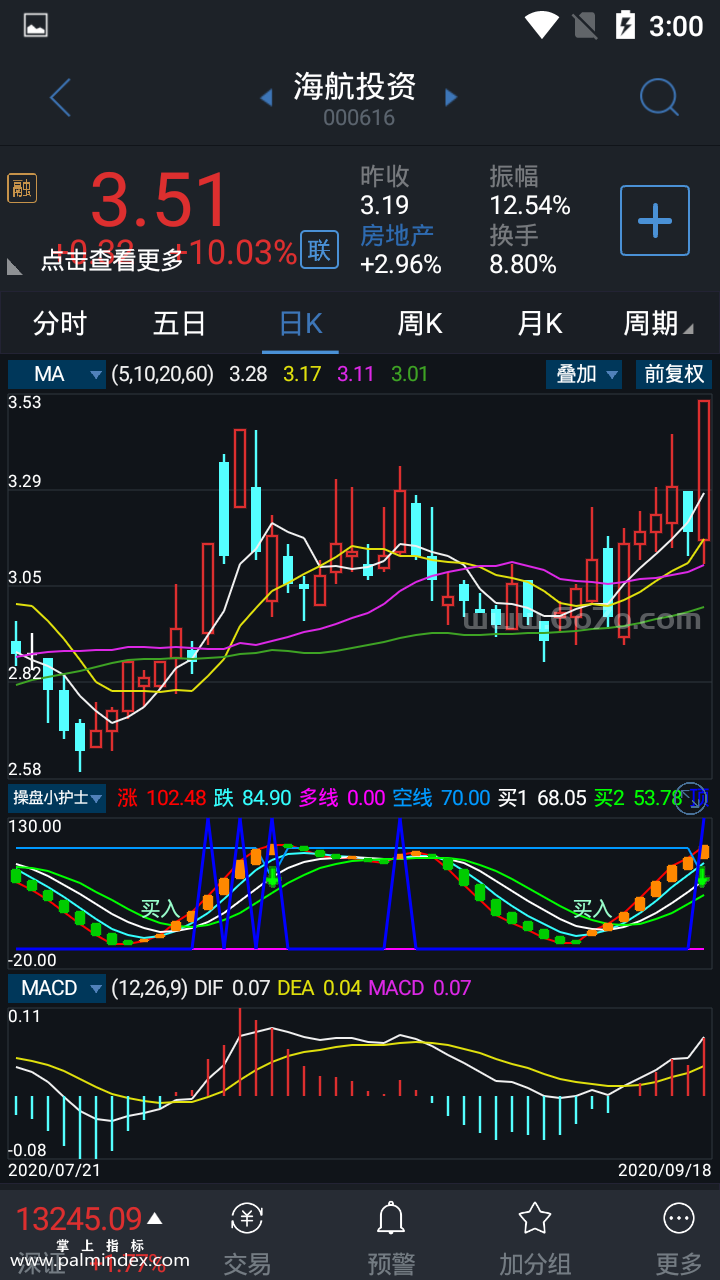Tap the circled arrow beside 买2 value
The image size is (720, 1280).
[692, 797]
